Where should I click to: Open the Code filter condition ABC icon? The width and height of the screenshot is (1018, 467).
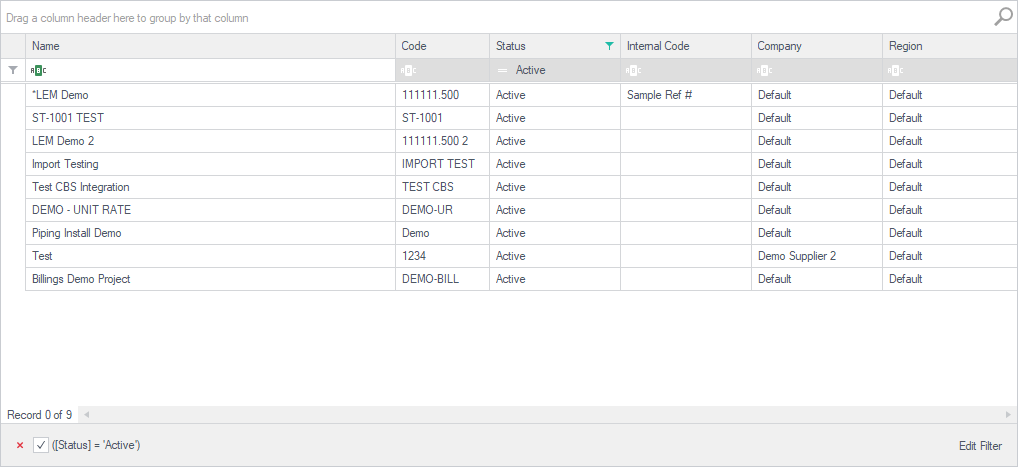coord(408,70)
